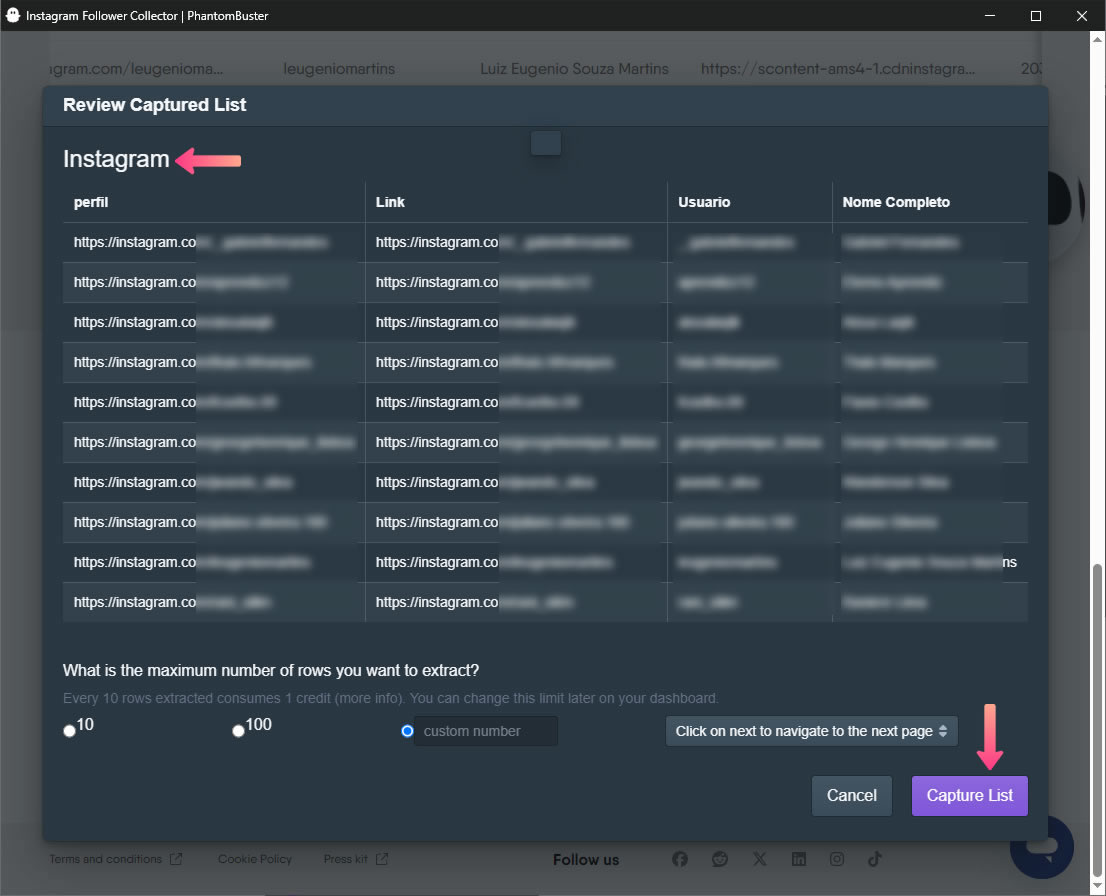Open the Facebook icon under Follow us
This screenshot has width=1106, height=896.
(680, 859)
